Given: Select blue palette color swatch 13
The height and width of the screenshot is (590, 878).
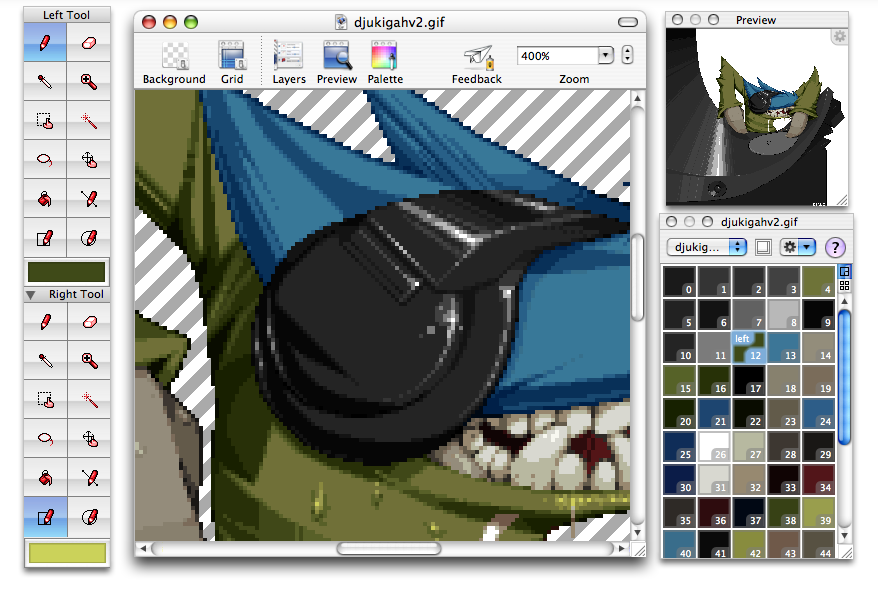Looking at the screenshot, I should (x=786, y=346).
